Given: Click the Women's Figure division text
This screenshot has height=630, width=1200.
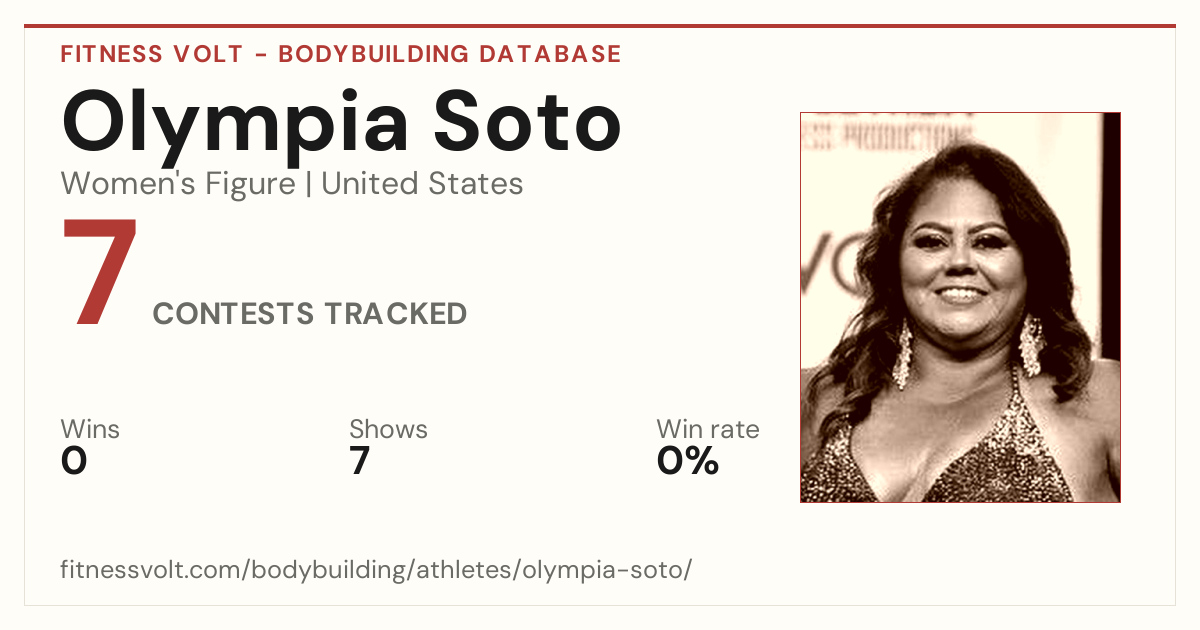Looking at the screenshot, I should tap(178, 184).
